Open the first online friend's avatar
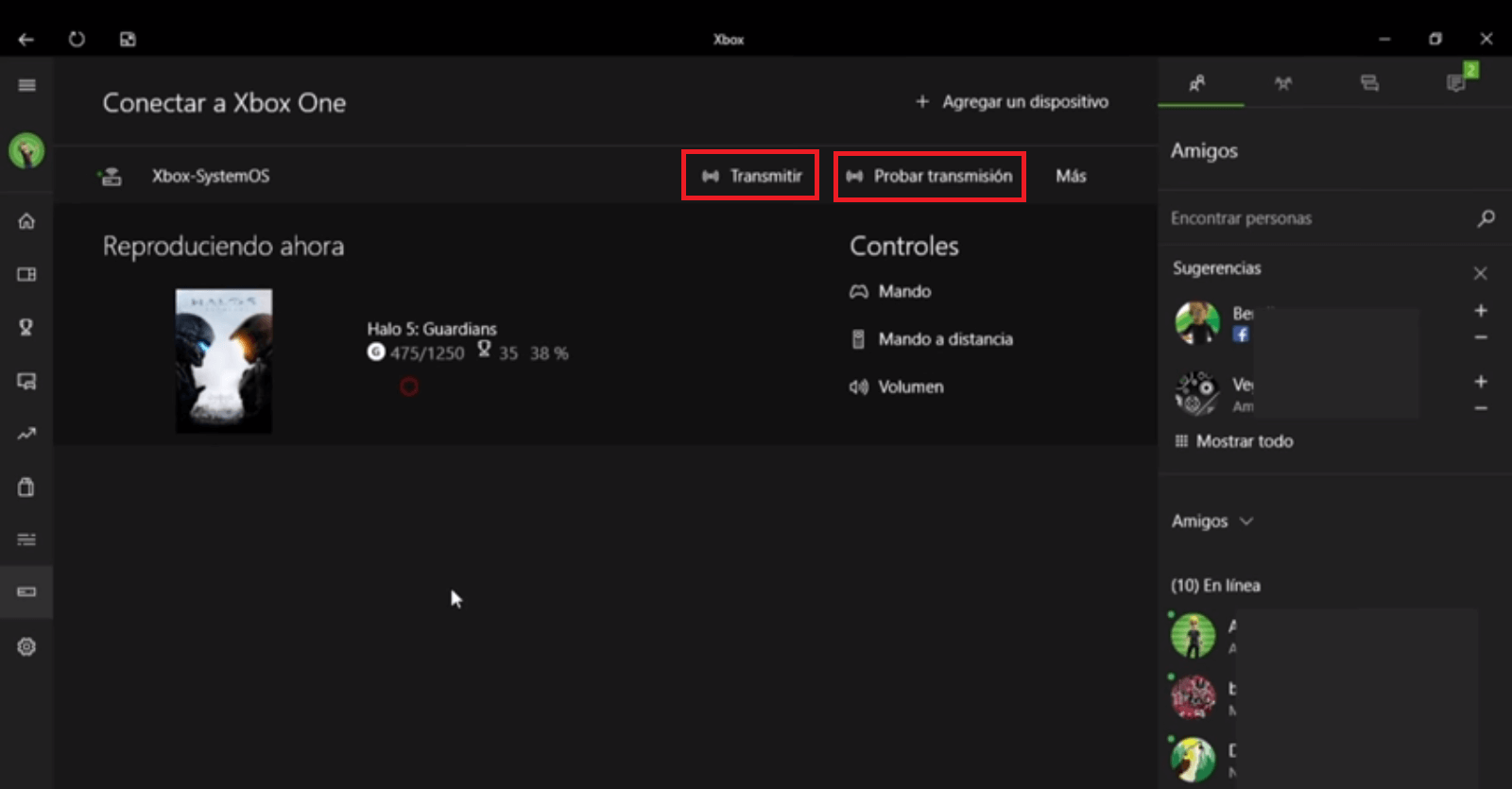Screen dimensions: 1512x789 coord(1194,636)
